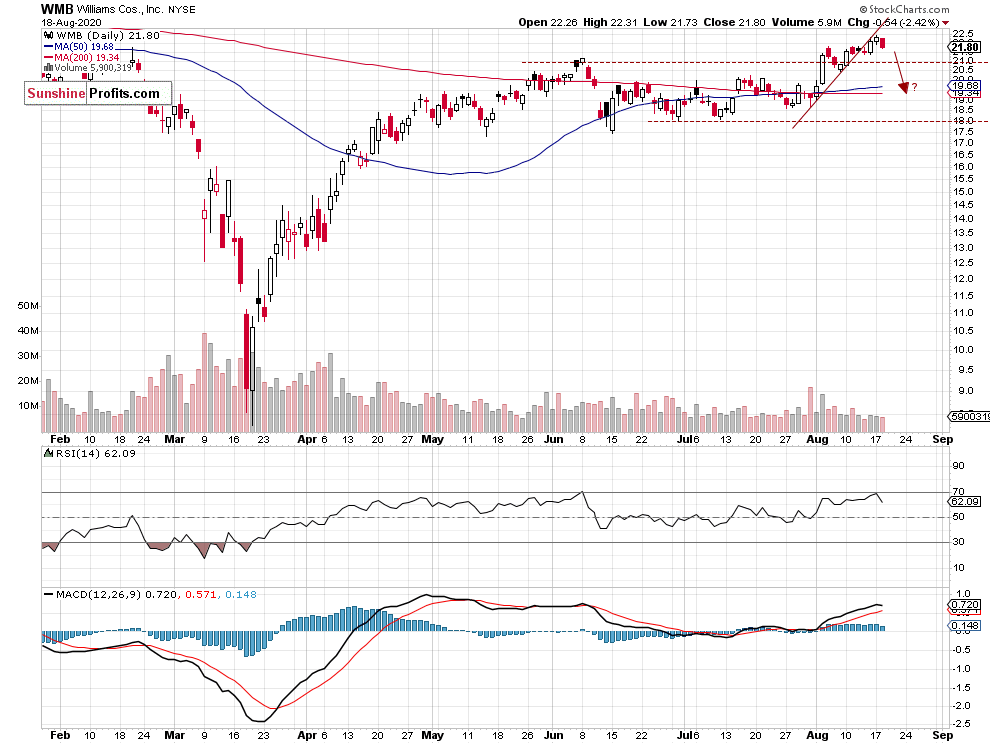Click the red MA(200) legend line swatch
The width and height of the screenshot is (990, 744).
click(48, 57)
